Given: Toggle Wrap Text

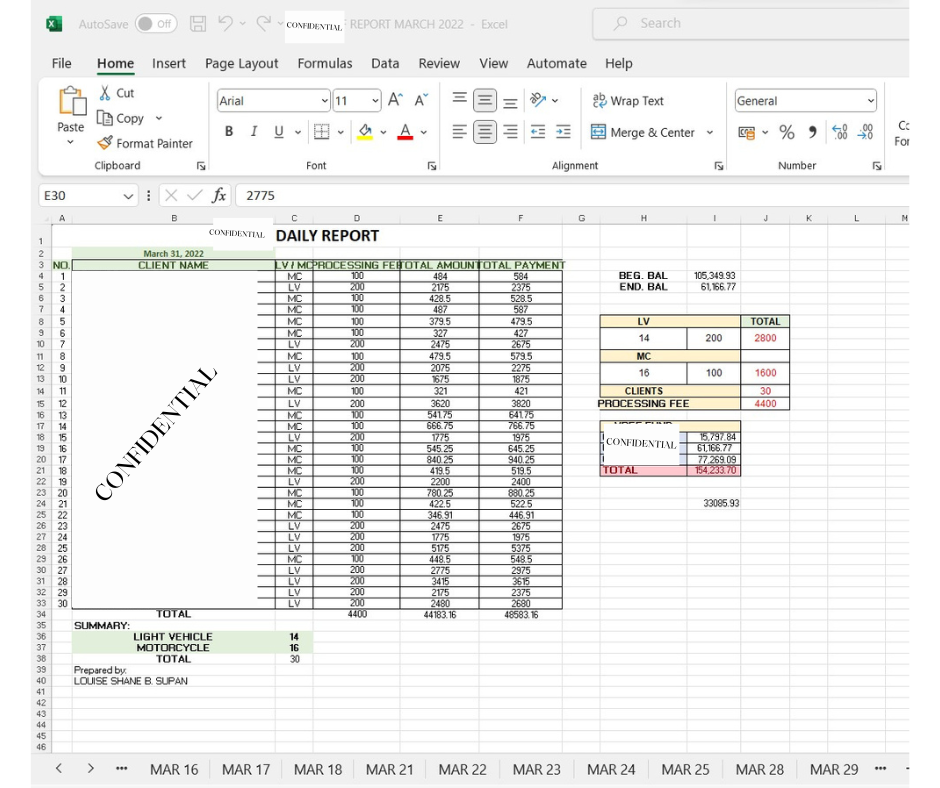Looking at the screenshot, I should (628, 101).
